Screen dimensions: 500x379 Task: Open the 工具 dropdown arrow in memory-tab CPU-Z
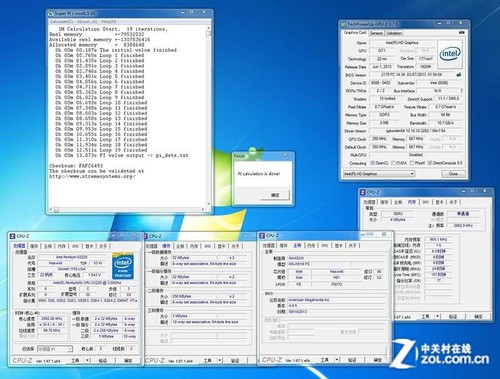tap(437, 316)
